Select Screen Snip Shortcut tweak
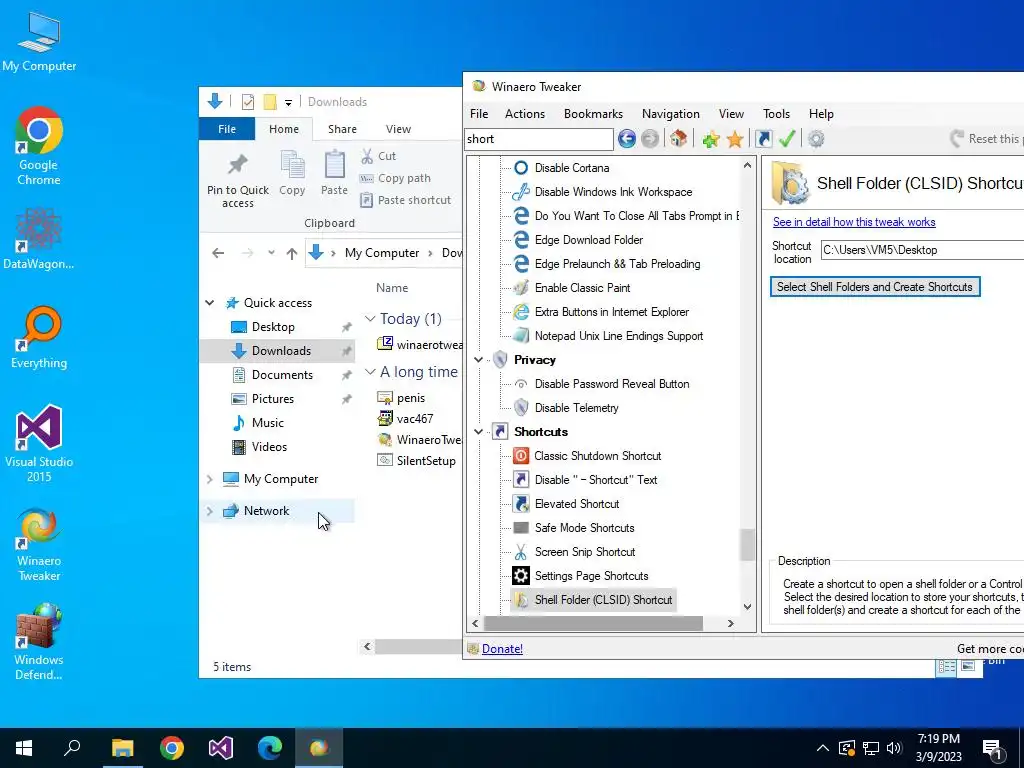The width and height of the screenshot is (1024, 768). pos(584,552)
